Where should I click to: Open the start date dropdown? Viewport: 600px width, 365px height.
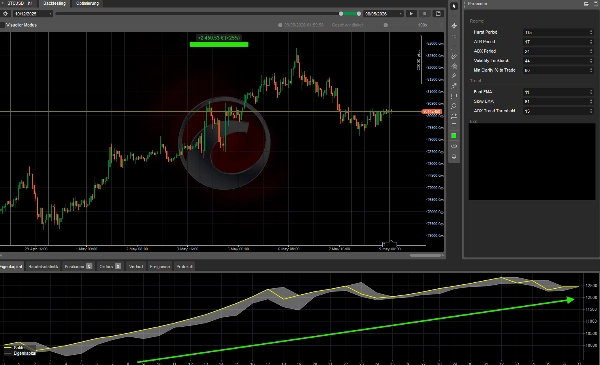click(33, 13)
